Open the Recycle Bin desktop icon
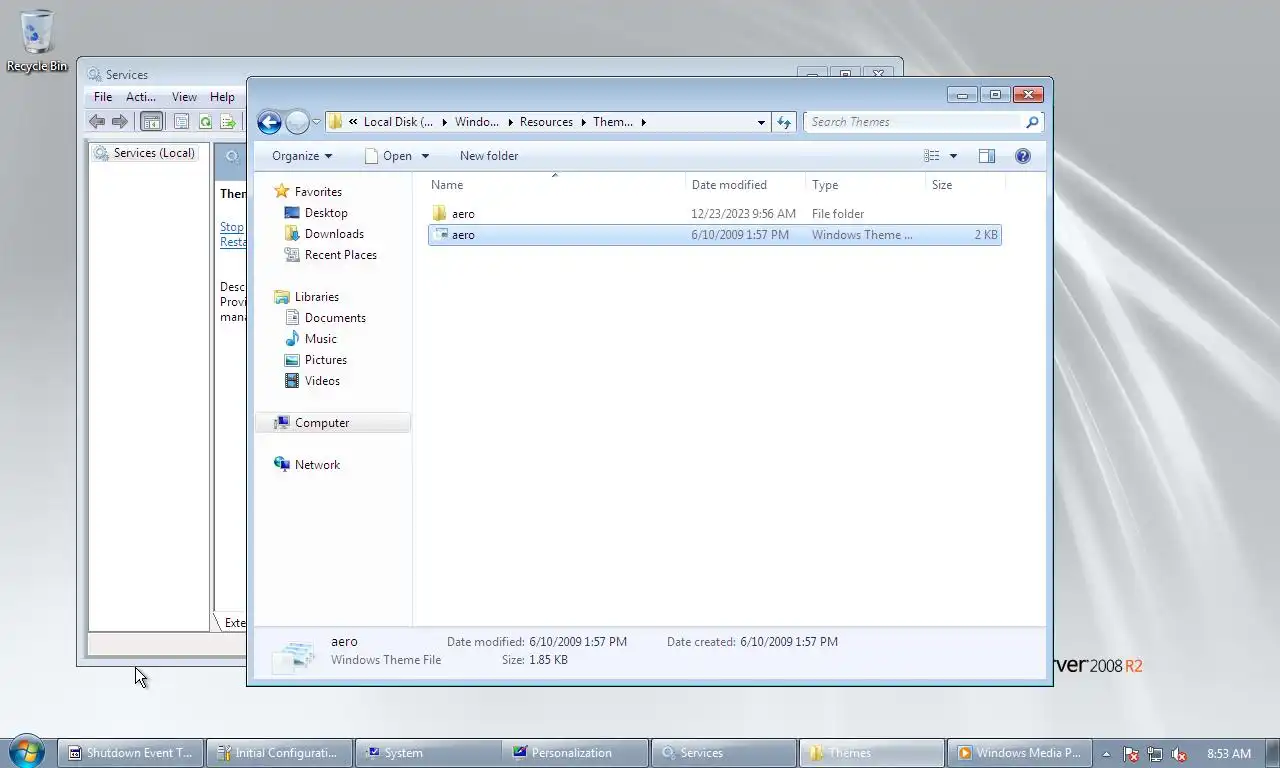Screen dimensions: 1280x768 pyautogui.click(x=37, y=41)
